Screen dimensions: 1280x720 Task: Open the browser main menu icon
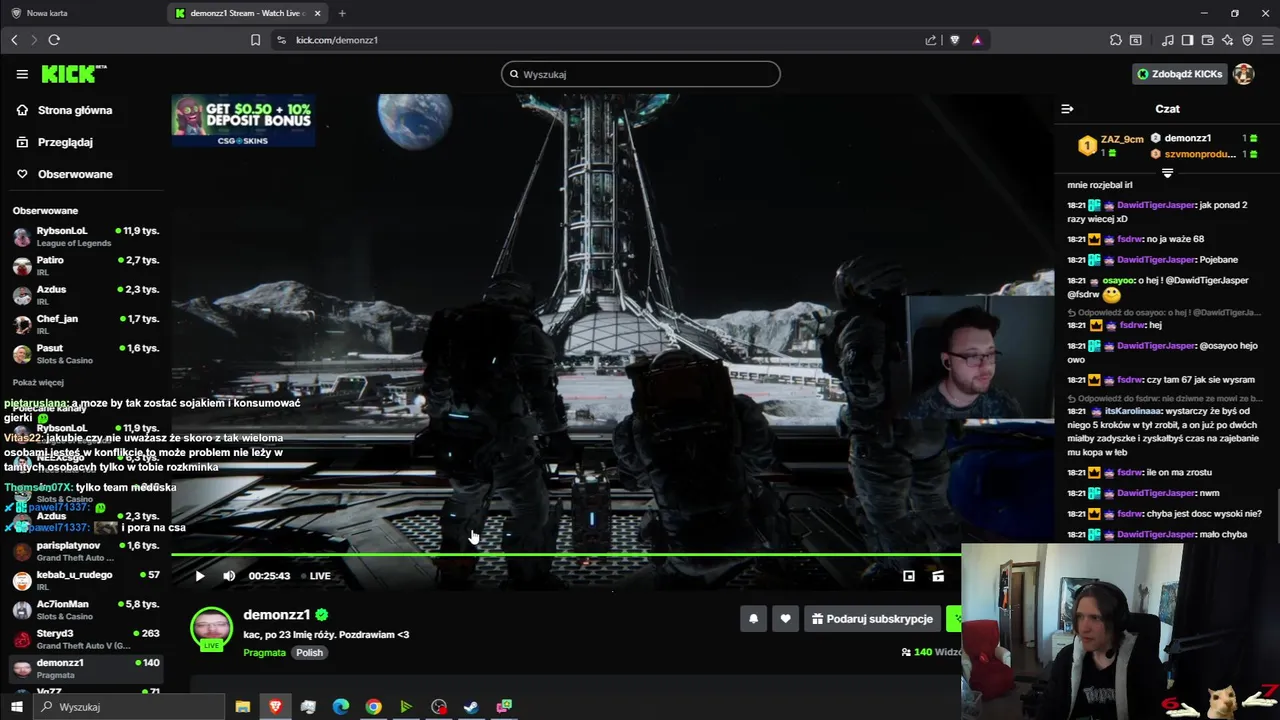pyautogui.click(x=1266, y=40)
